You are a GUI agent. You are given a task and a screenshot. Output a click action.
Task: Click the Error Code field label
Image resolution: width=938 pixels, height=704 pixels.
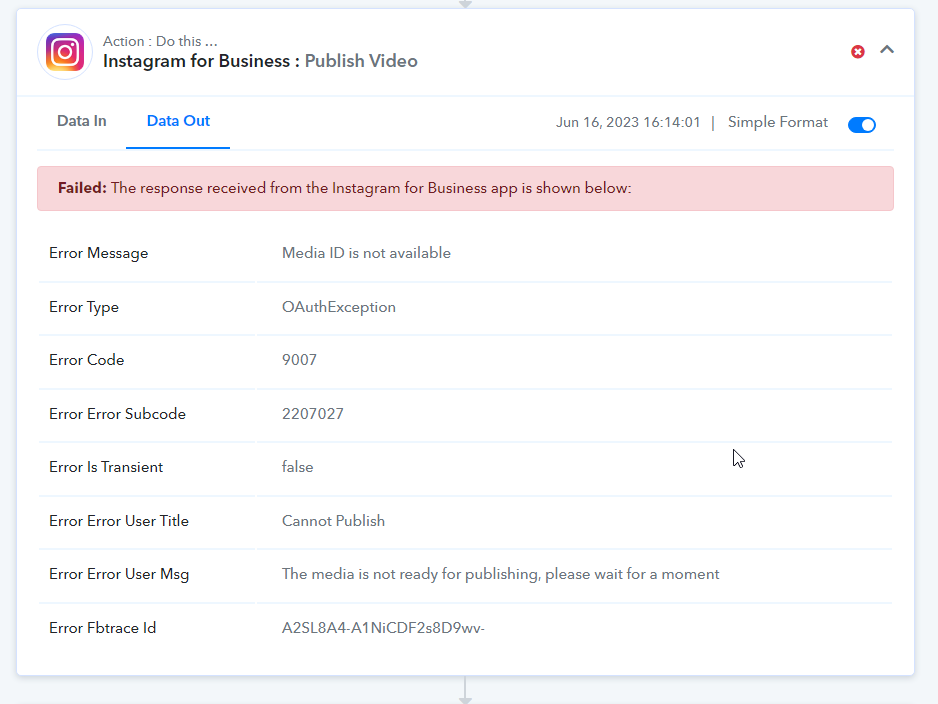87,360
